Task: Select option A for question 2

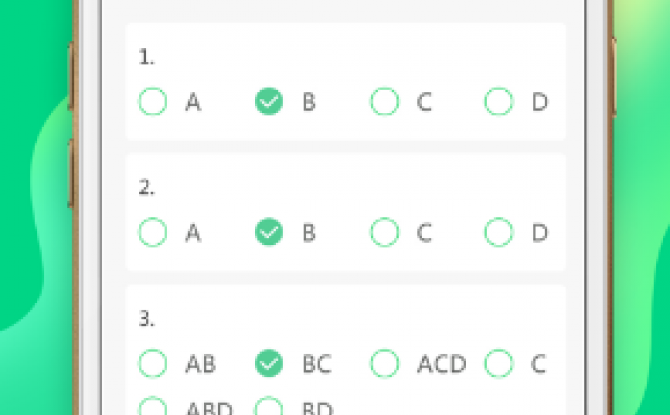Action: pyautogui.click(x=153, y=233)
